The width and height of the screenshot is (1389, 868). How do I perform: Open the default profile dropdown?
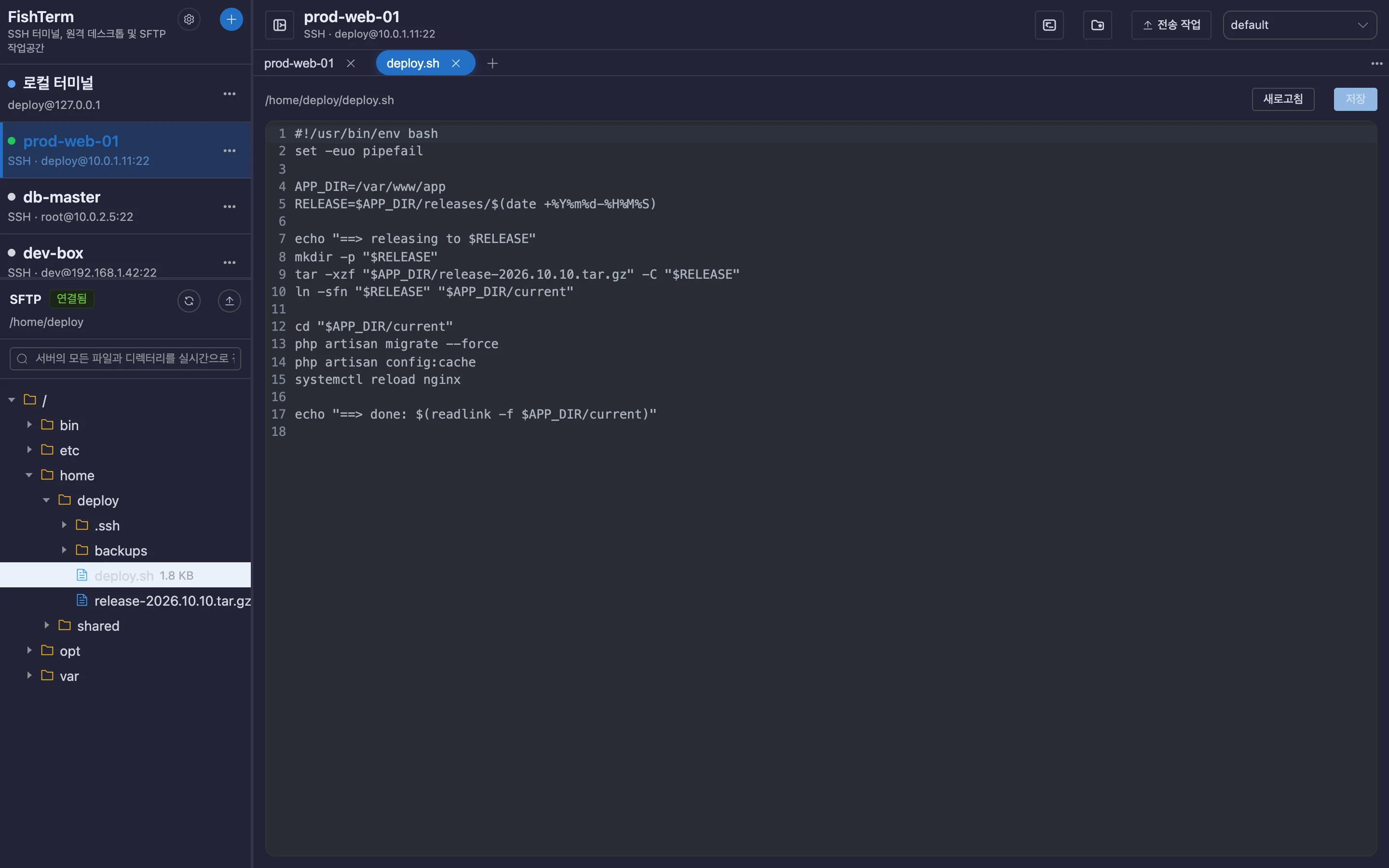point(1299,25)
